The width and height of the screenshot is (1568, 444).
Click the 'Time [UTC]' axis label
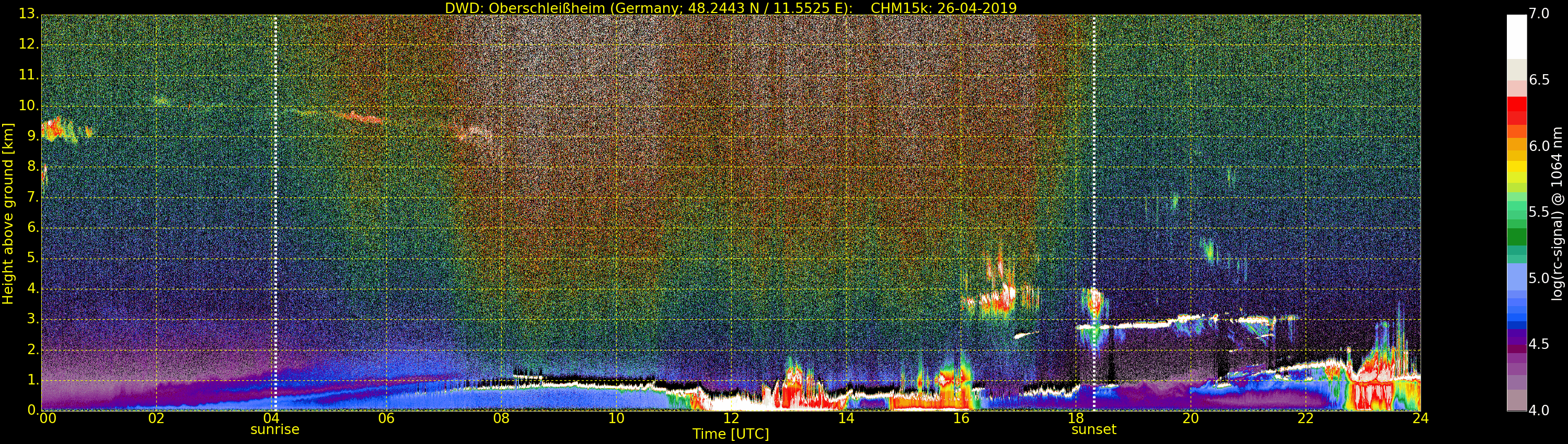pos(731,434)
